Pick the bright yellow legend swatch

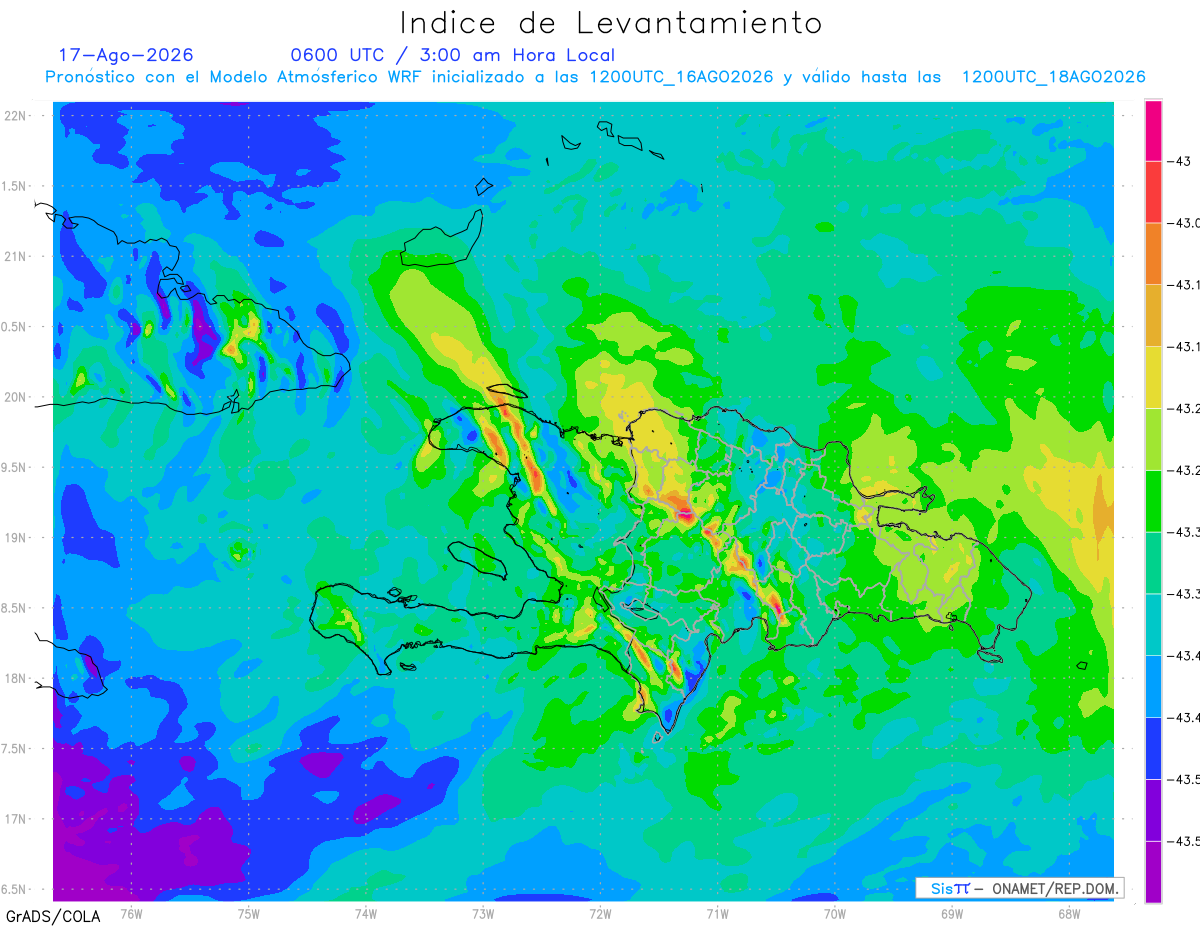coord(1153,377)
